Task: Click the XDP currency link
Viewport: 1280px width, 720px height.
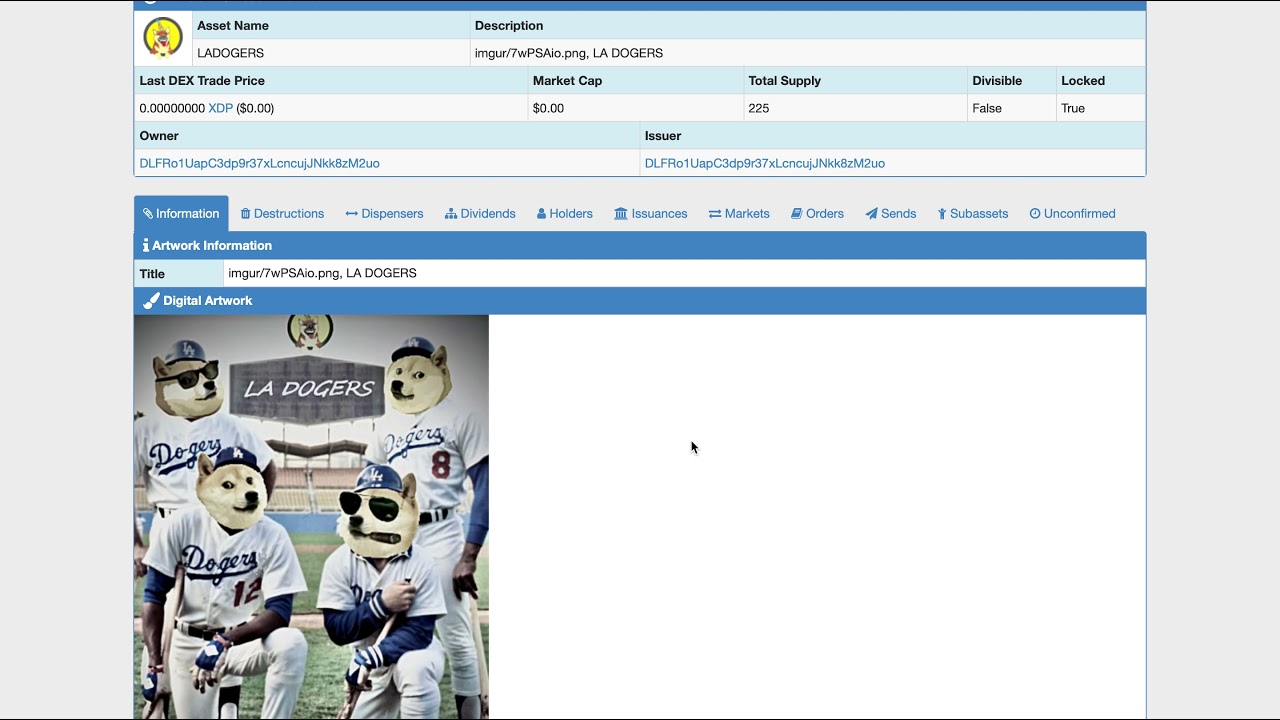Action: (x=220, y=108)
